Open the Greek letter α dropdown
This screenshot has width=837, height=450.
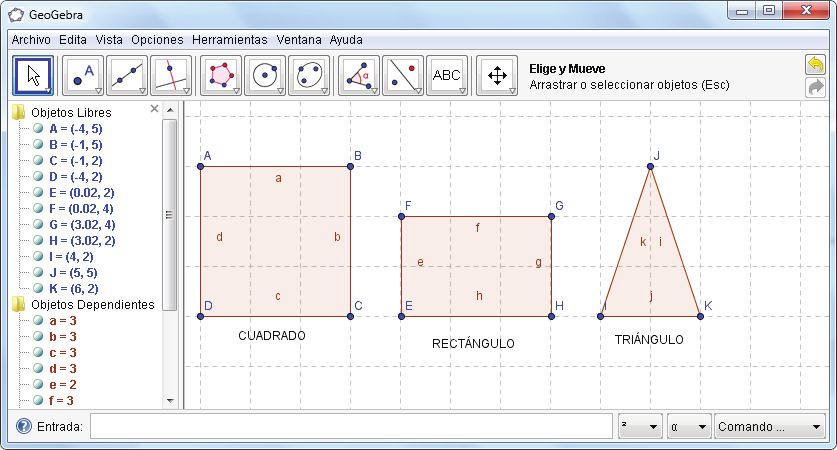pos(689,427)
